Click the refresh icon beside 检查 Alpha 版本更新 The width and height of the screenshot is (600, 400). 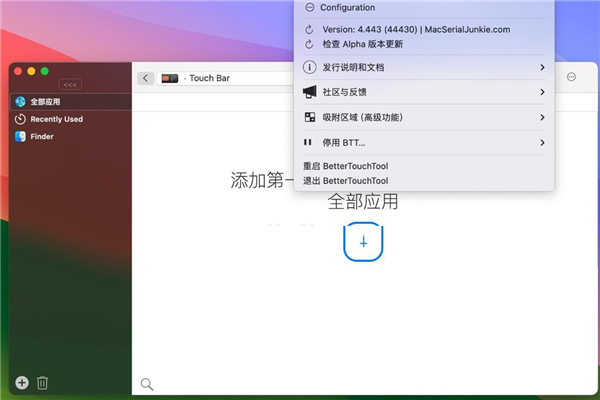point(309,44)
